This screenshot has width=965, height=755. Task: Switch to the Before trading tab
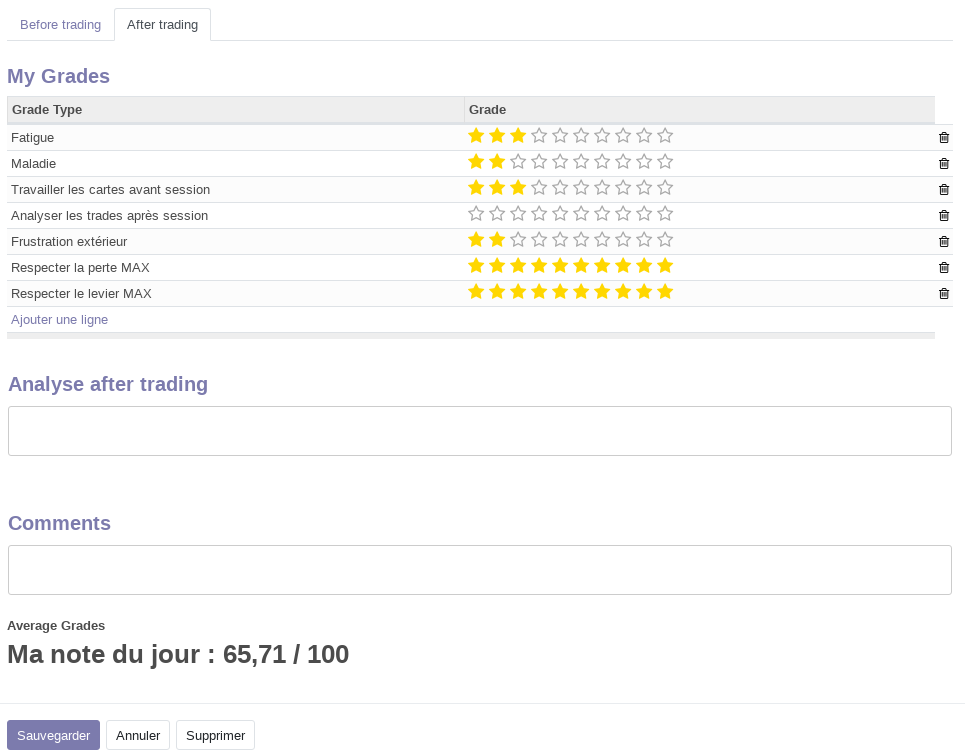pyautogui.click(x=60, y=25)
